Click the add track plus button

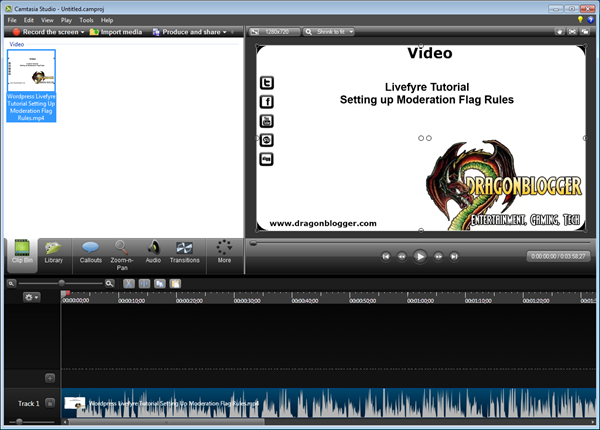(50, 378)
